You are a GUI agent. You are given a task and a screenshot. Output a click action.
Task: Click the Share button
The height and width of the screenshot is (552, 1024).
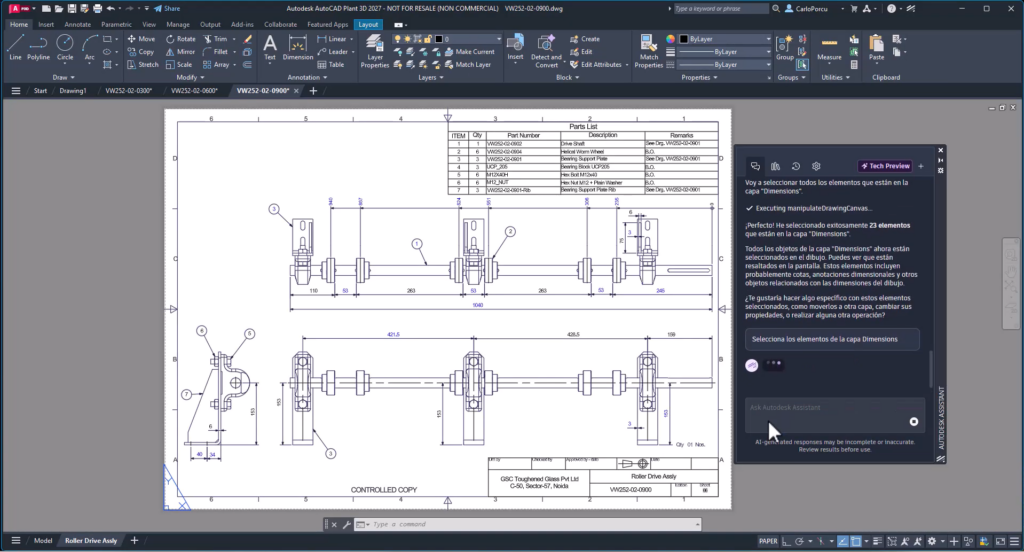coord(167,8)
